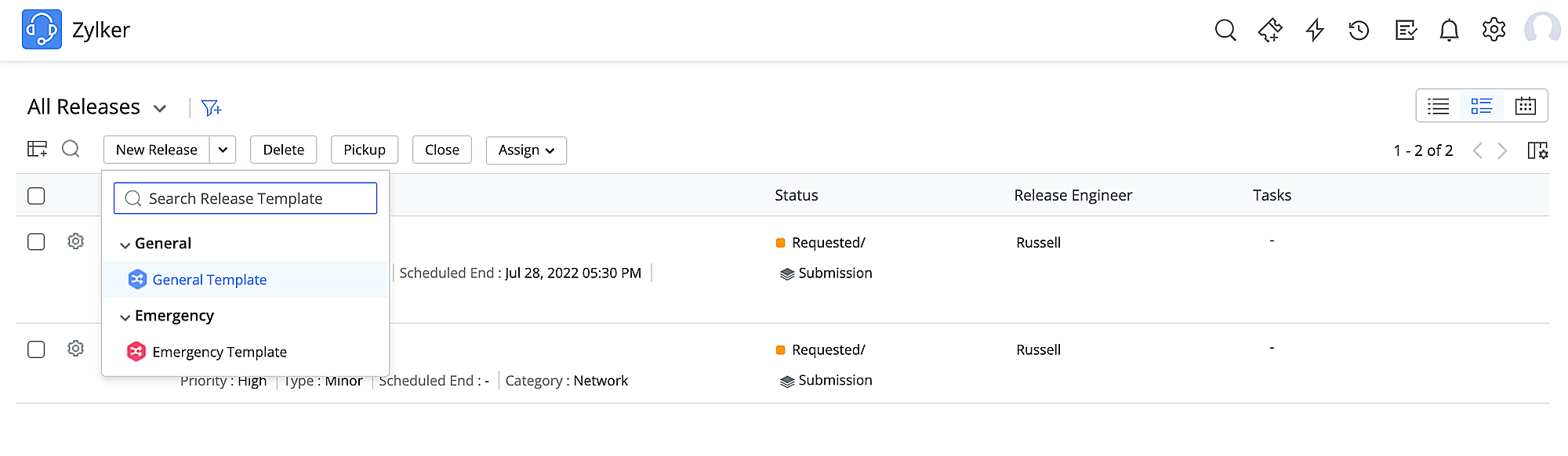Choose Emergency Template option
Image resolution: width=1568 pixels, height=456 pixels.
click(x=220, y=352)
